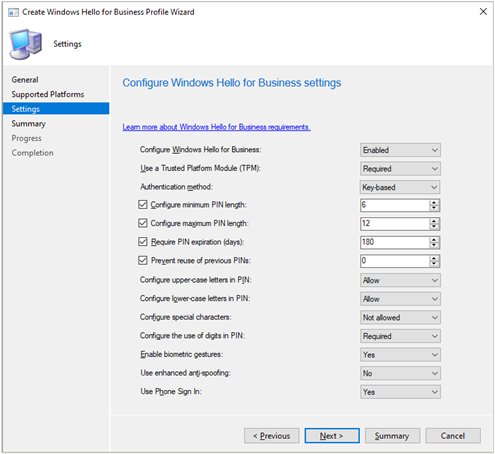Screen dimensions: 495x454
Task: Decrease maximum PIN length with down arrow
Action: (434, 227)
